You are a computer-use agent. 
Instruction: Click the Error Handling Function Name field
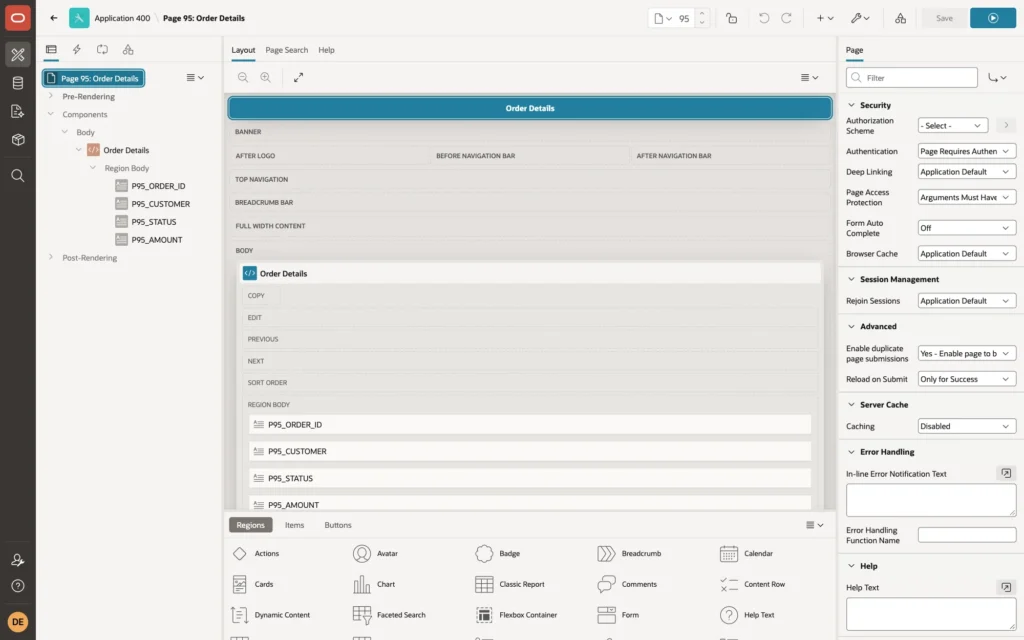coord(967,535)
